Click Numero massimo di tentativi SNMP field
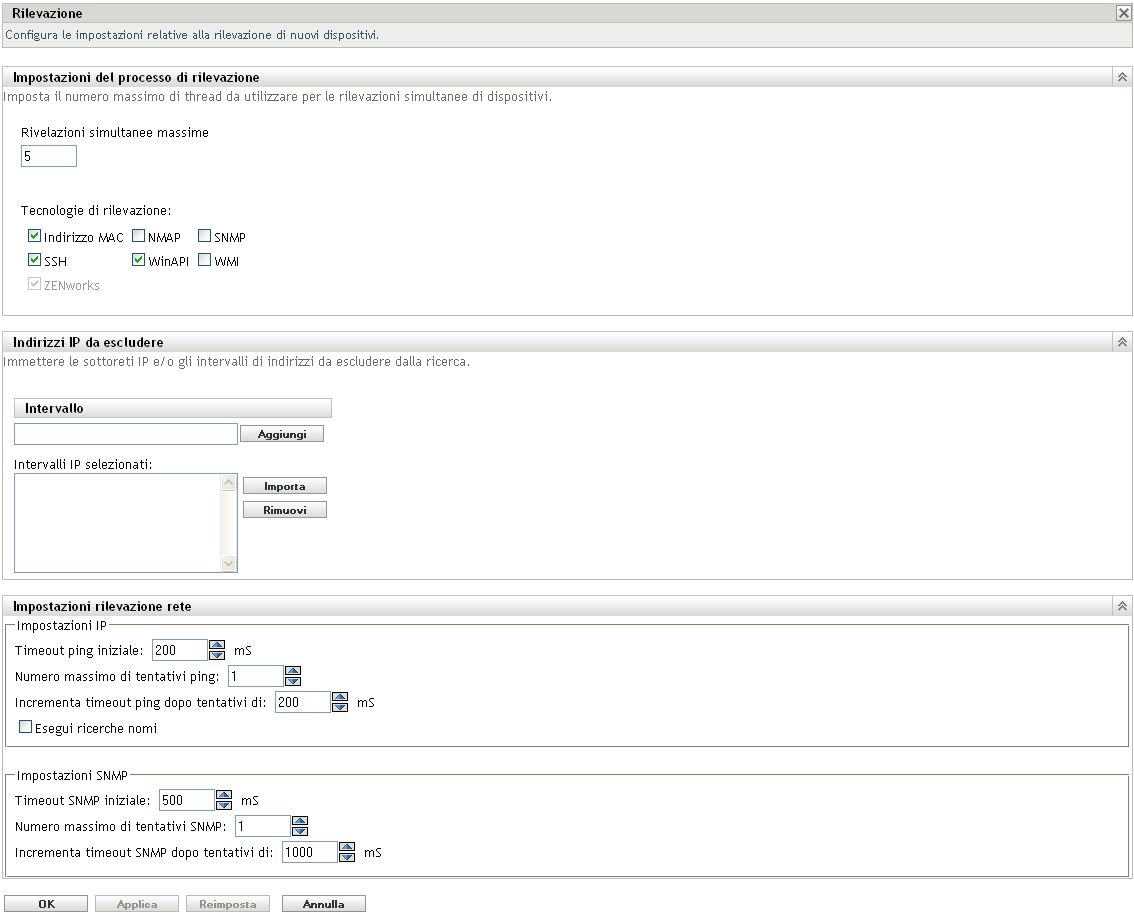Viewport: 1134px width, 917px height. pyautogui.click(x=263, y=826)
